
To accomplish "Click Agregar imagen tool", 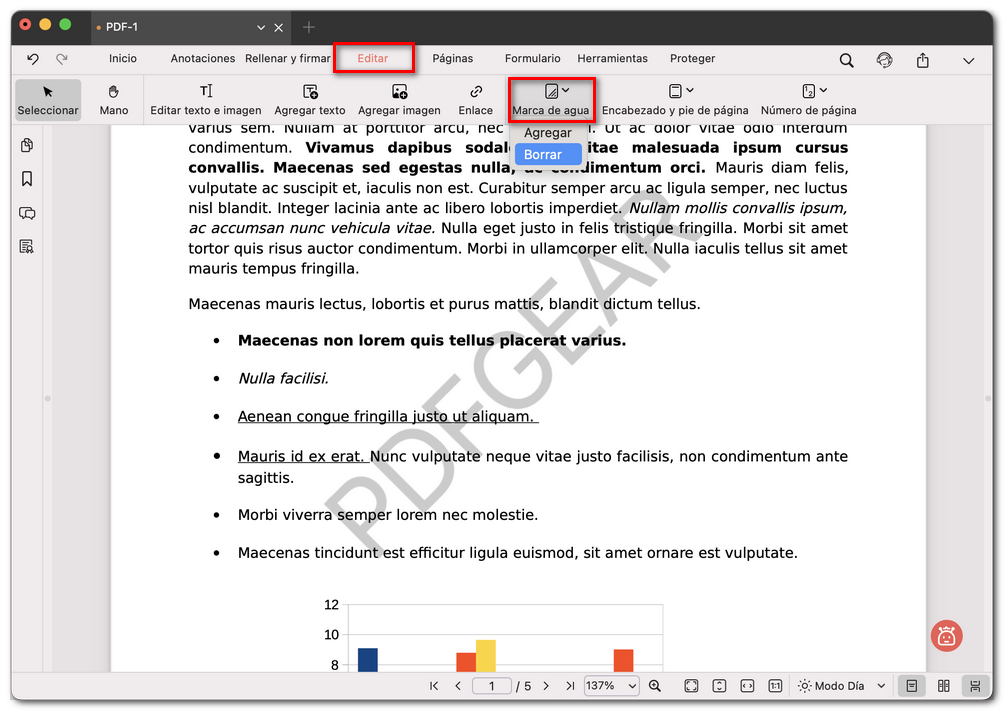I will pyautogui.click(x=399, y=99).
